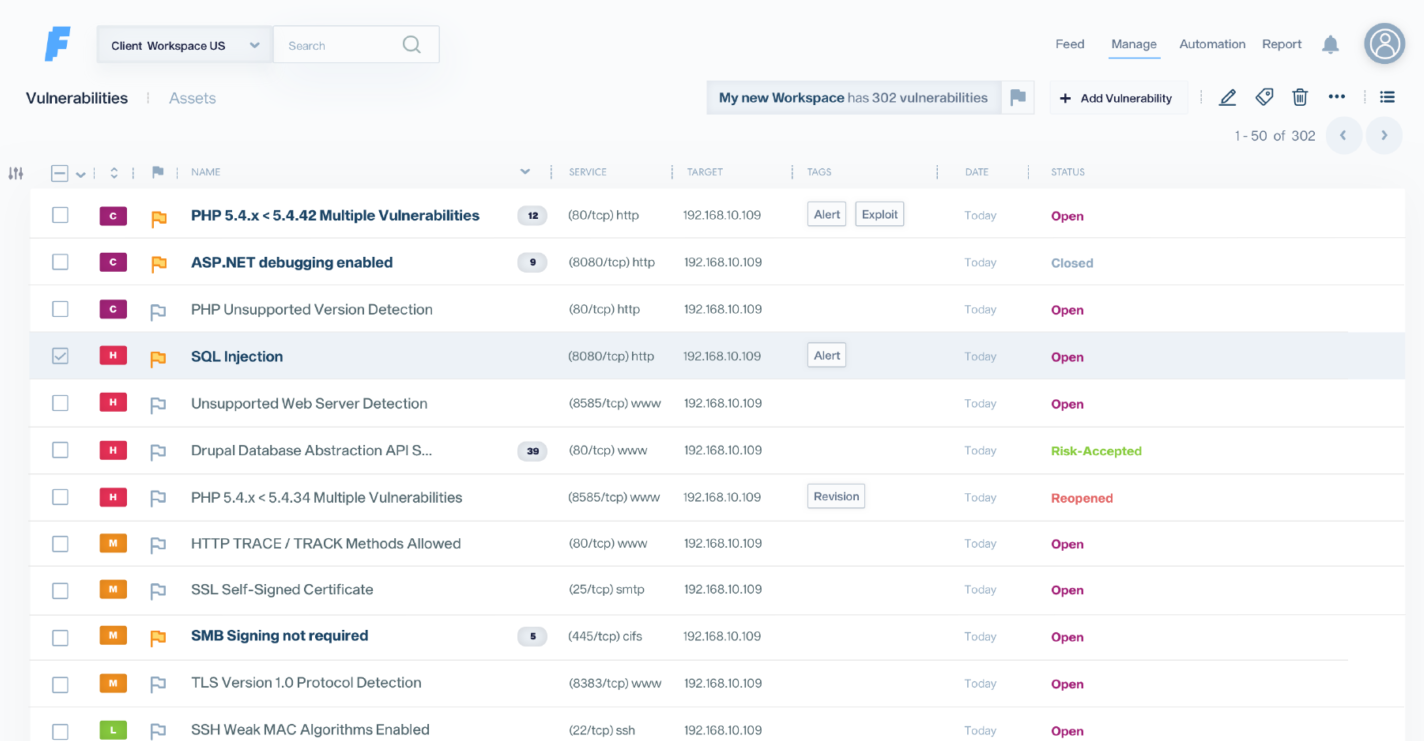
Task: Click the three-dots more options icon
Action: 1337,97
